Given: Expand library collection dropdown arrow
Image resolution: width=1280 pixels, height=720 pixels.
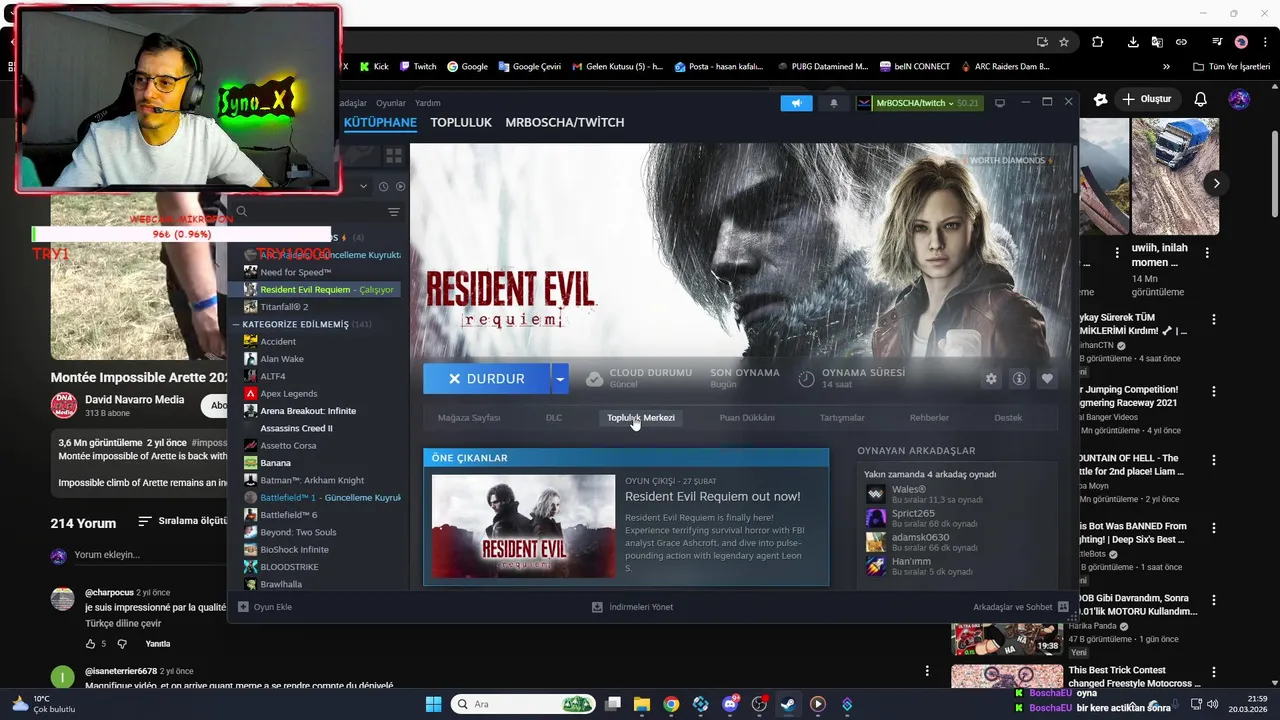Looking at the screenshot, I should click(x=364, y=186).
